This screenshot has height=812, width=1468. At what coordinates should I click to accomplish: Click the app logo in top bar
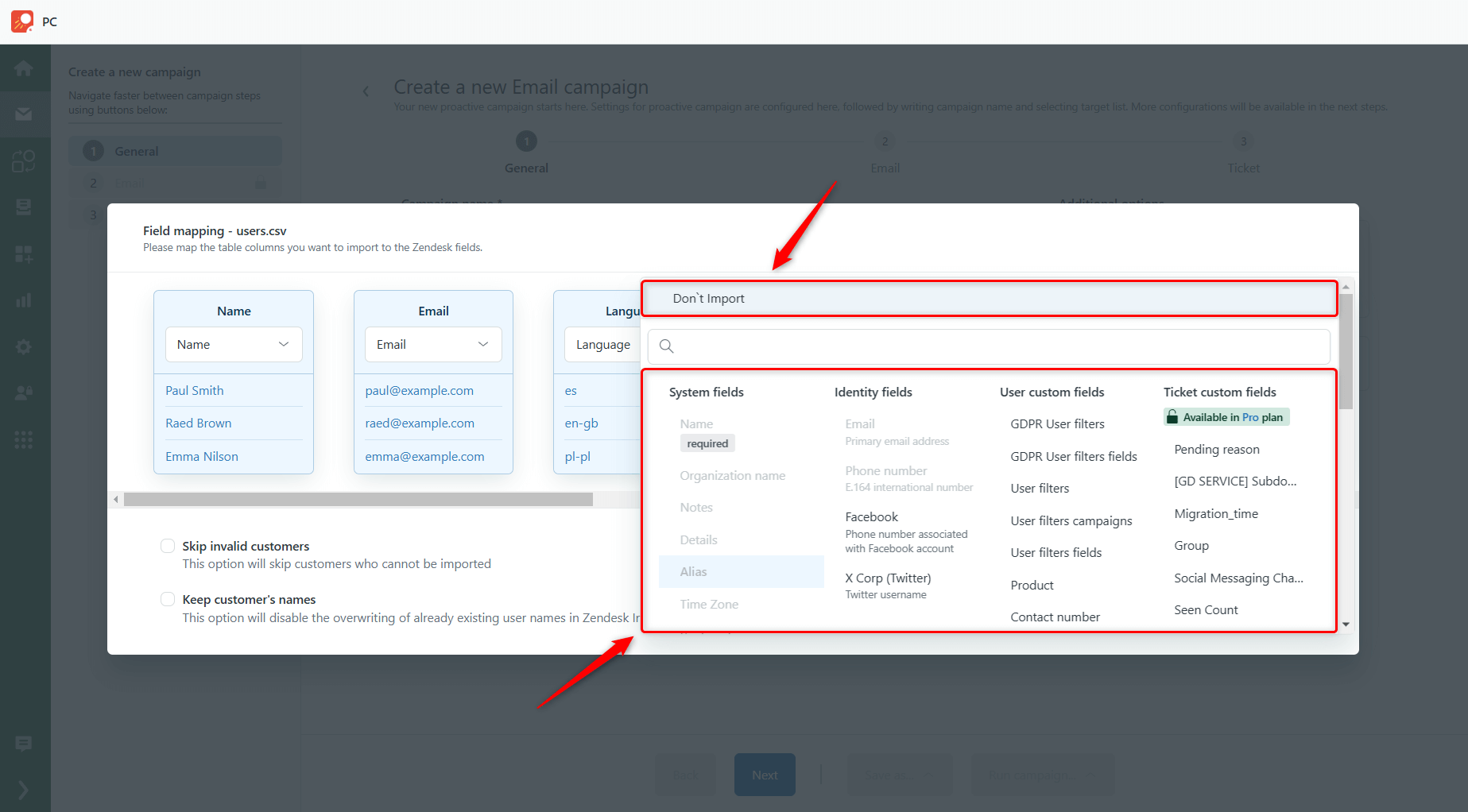22,21
